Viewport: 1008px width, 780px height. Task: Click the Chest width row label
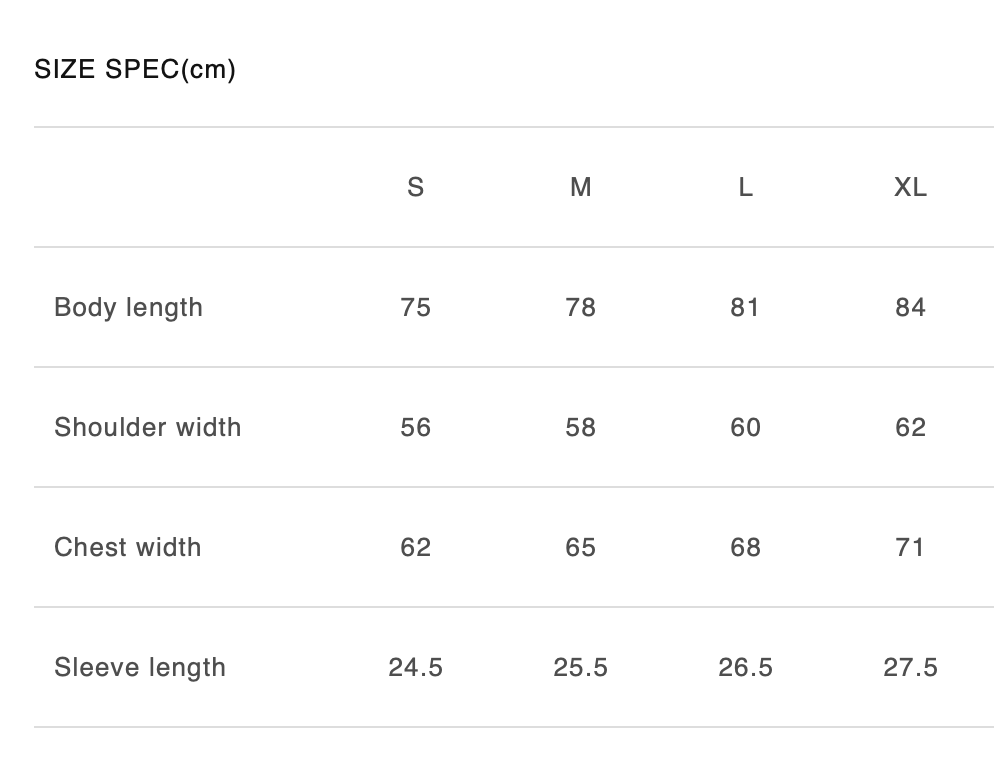(x=128, y=547)
